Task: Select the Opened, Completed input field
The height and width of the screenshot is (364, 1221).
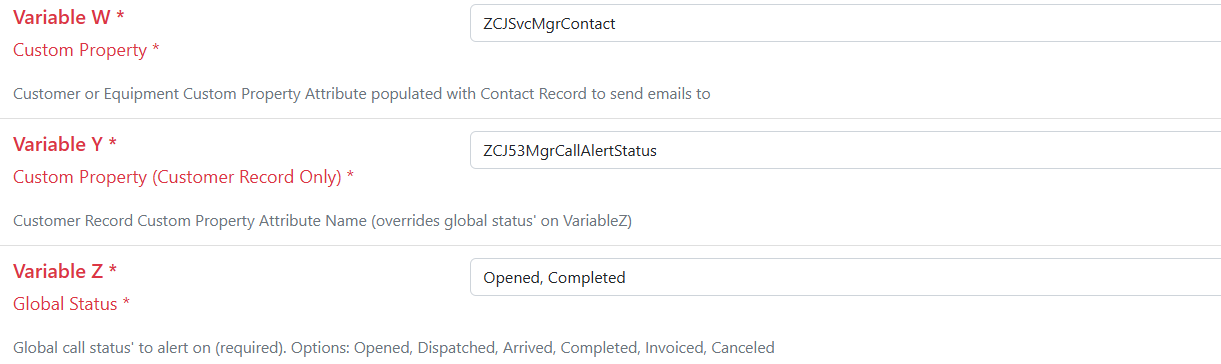Action: point(846,277)
